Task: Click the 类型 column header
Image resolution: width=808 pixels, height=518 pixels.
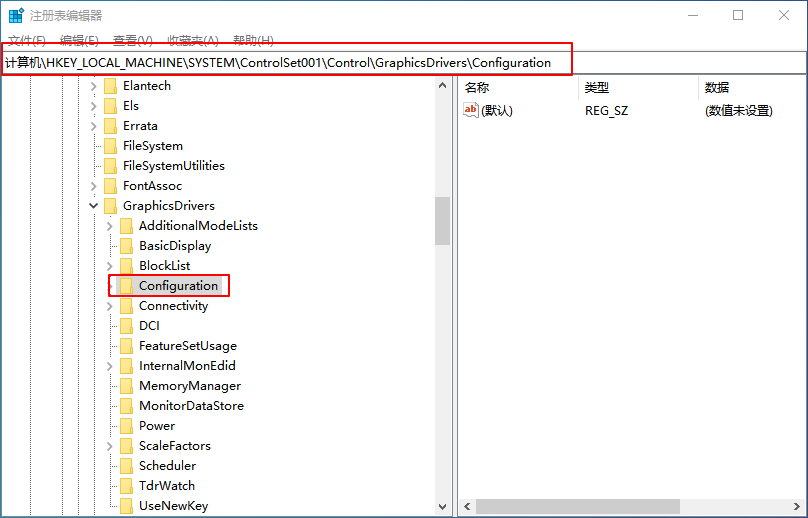Action: click(x=597, y=88)
